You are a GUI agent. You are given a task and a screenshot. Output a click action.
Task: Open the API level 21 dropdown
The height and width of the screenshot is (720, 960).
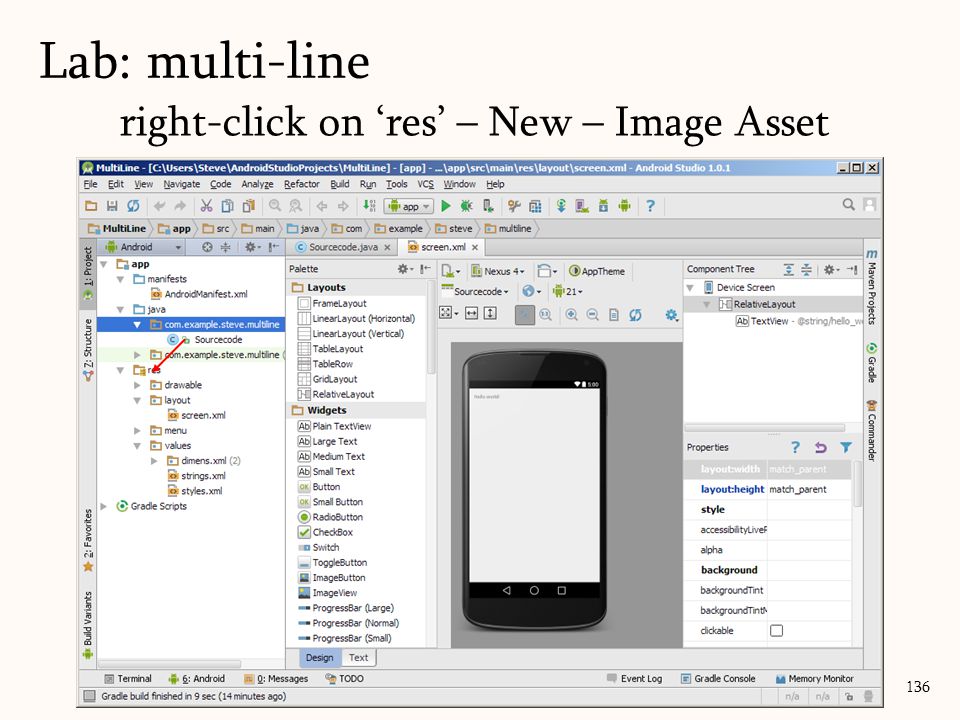click(568, 292)
